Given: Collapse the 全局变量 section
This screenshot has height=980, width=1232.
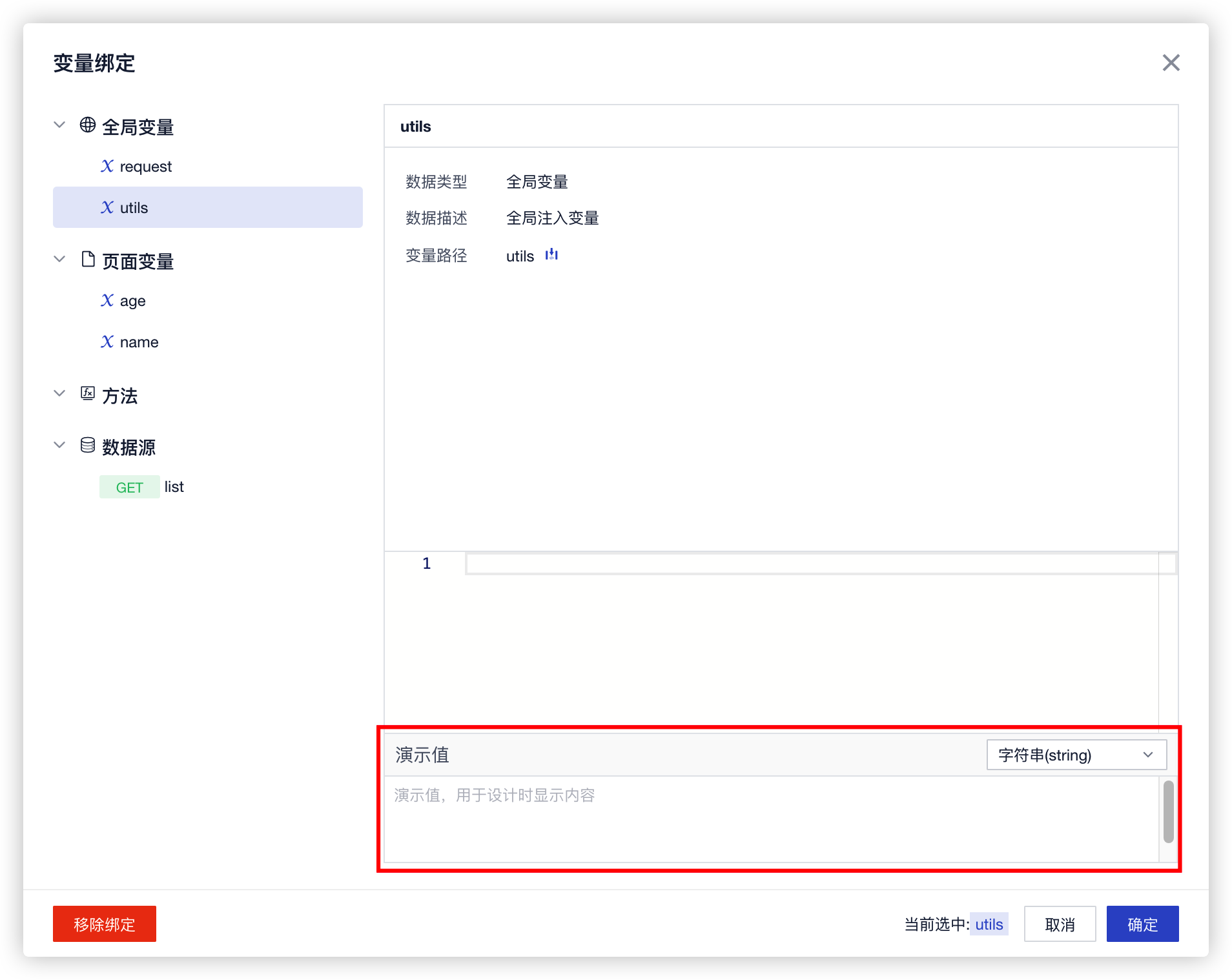Looking at the screenshot, I should (x=59, y=125).
